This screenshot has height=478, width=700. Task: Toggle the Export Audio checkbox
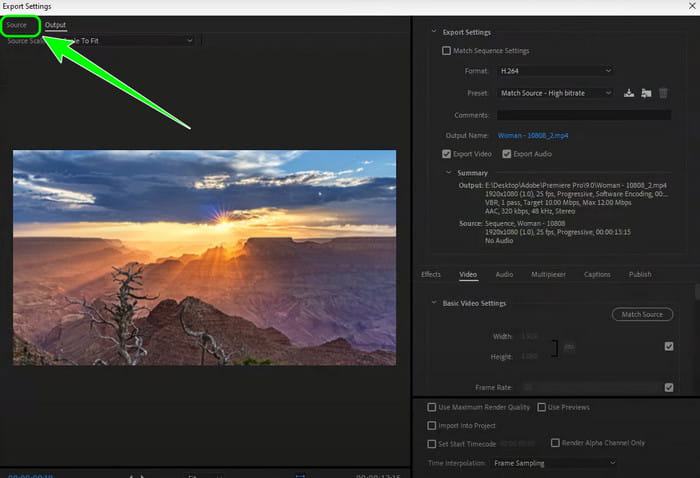507,154
